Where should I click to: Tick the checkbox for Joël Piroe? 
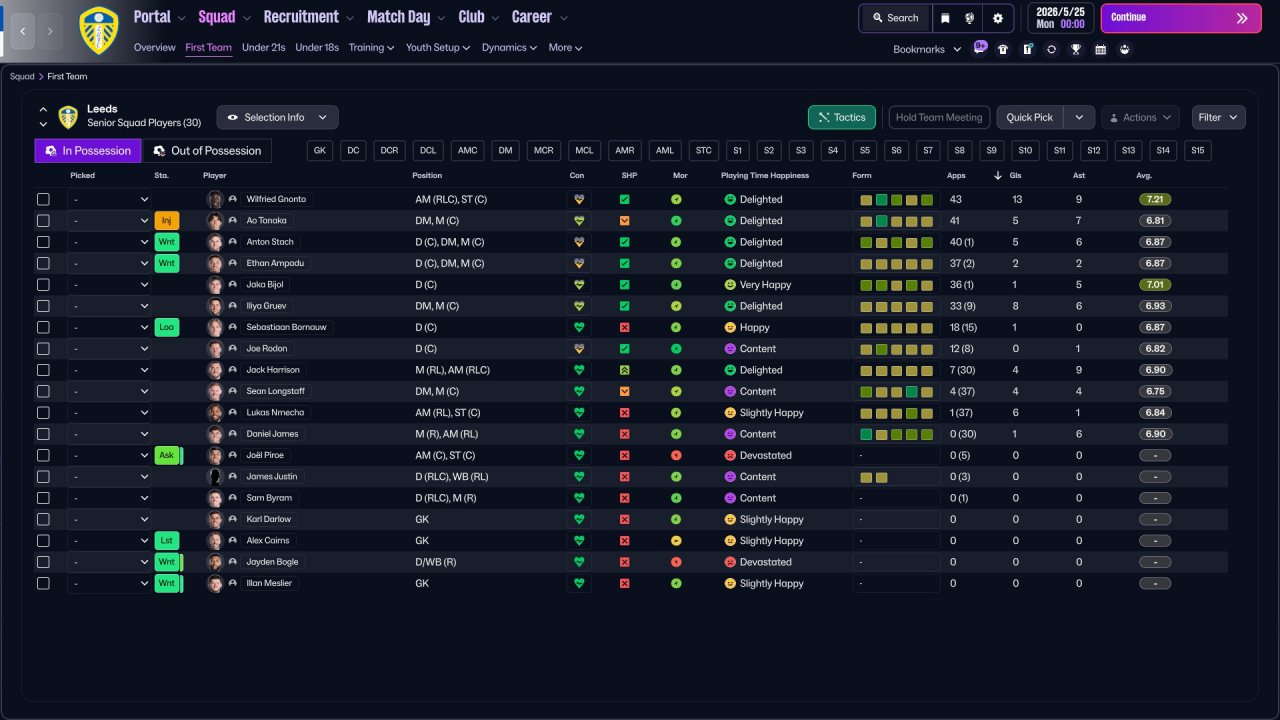point(43,455)
